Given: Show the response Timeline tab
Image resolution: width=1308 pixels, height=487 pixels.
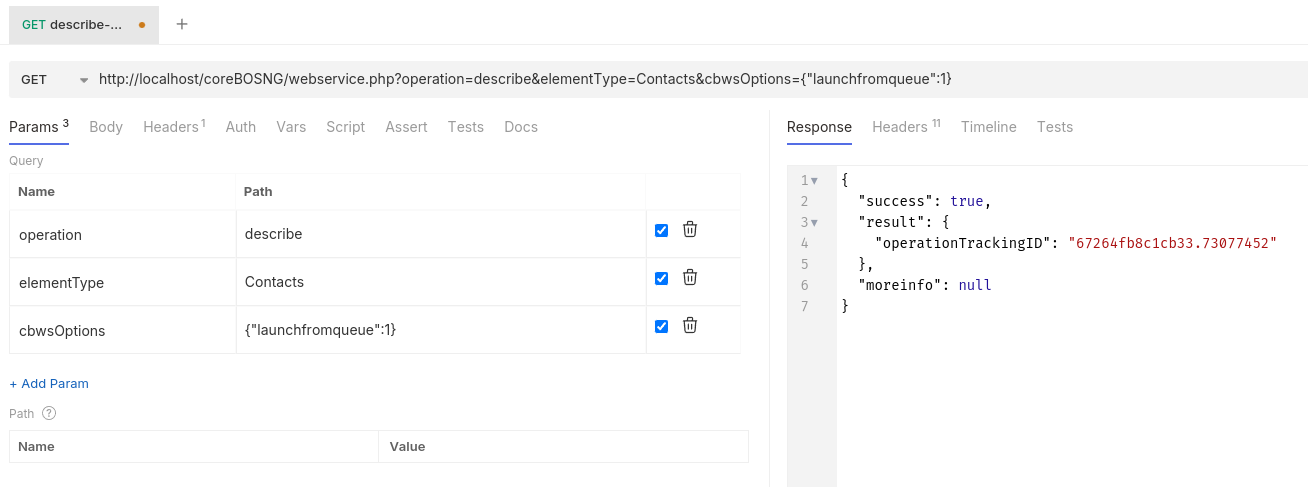Looking at the screenshot, I should [988, 127].
